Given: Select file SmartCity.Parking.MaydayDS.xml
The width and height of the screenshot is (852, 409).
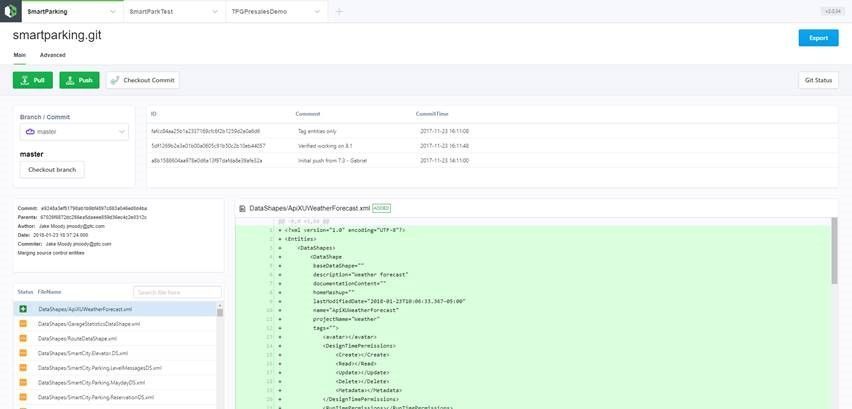Looking at the screenshot, I should point(91,382).
